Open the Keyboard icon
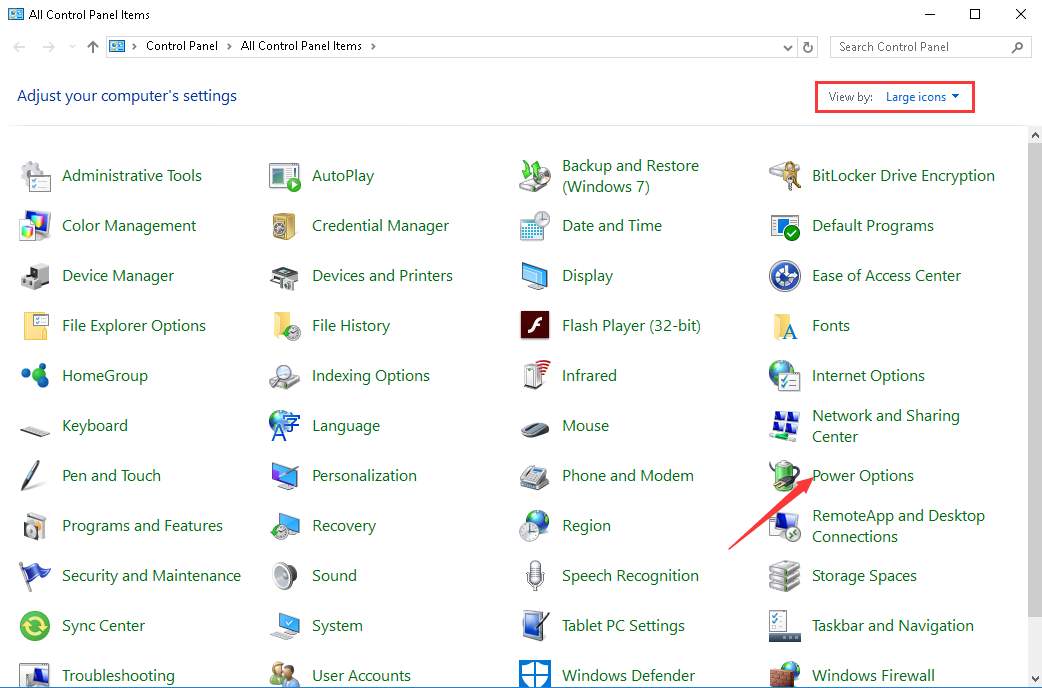Screen dimensions: 1042x688 tap(35, 430)
